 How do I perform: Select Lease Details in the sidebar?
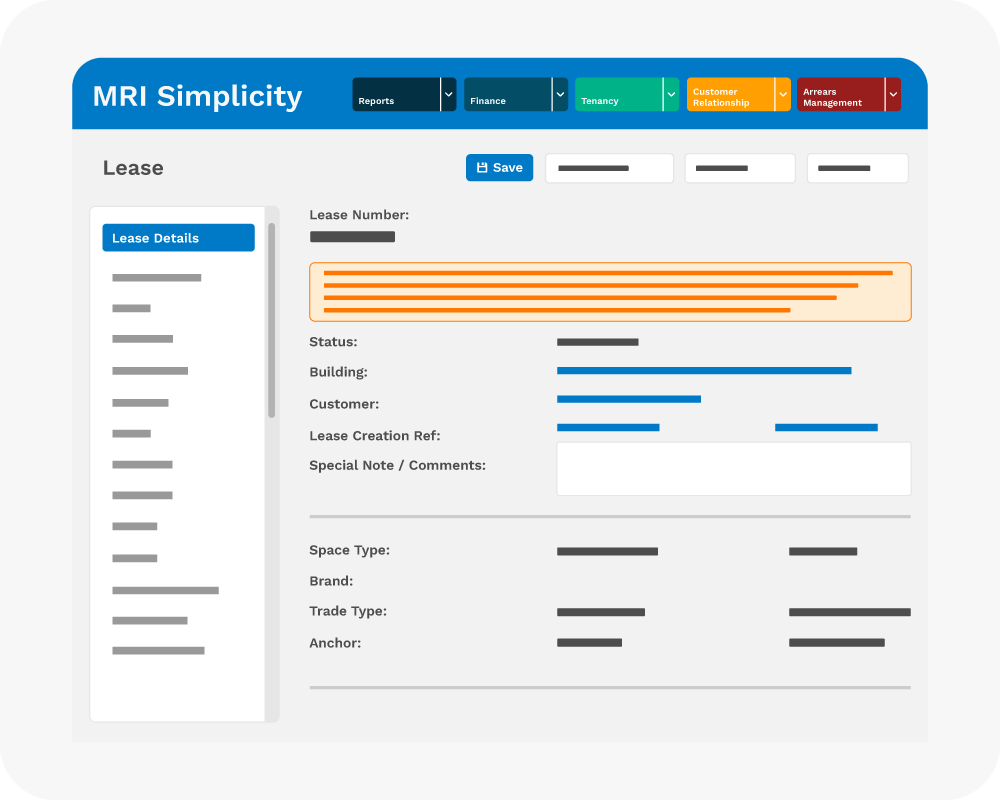point(178,238)
